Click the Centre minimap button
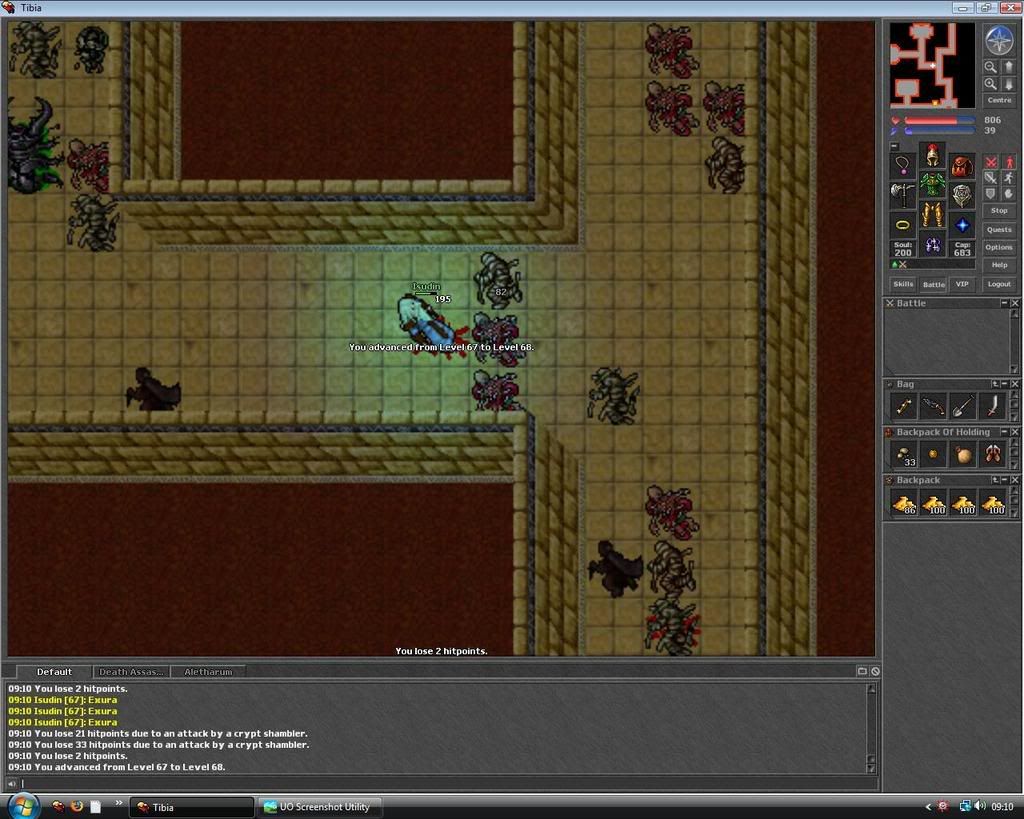Screen dimensions: 1024x819 pos(999,101)
